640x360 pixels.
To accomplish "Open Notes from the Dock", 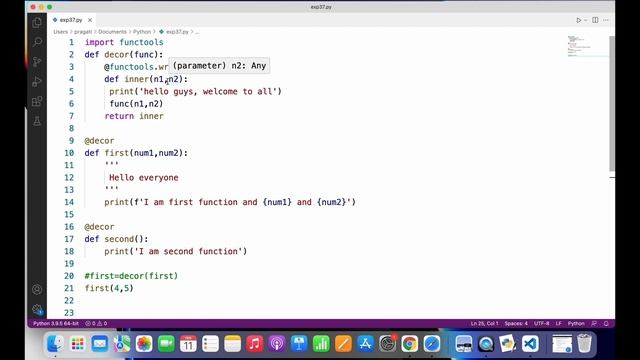I will pyautogui.click(x=233, y=343).
